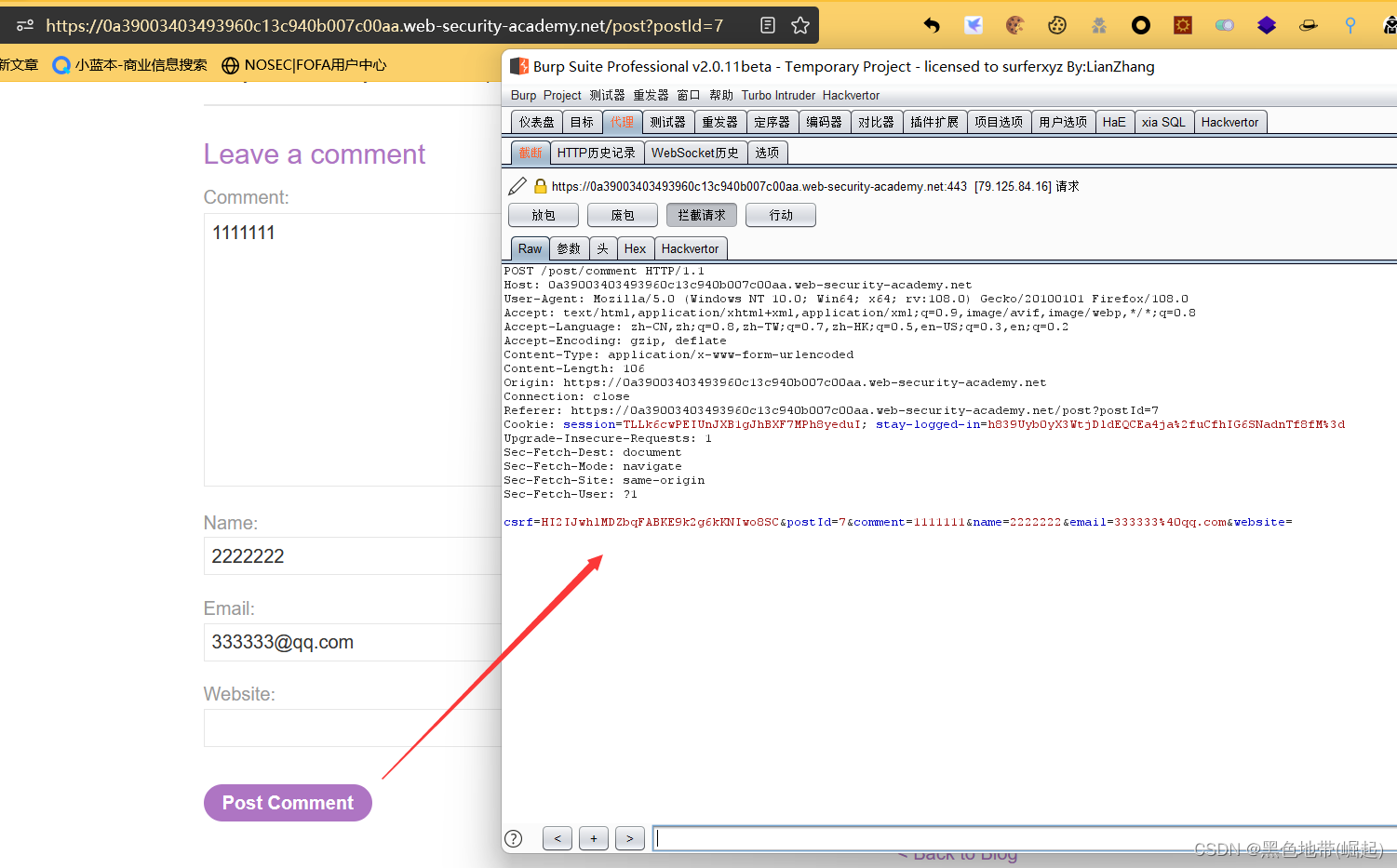The width and height of the screenshot is (1397, 868).
Task: Open 小蓝本-商业信息搜索 bookmark
Action: pyautogui.click(x=129, y=64)
